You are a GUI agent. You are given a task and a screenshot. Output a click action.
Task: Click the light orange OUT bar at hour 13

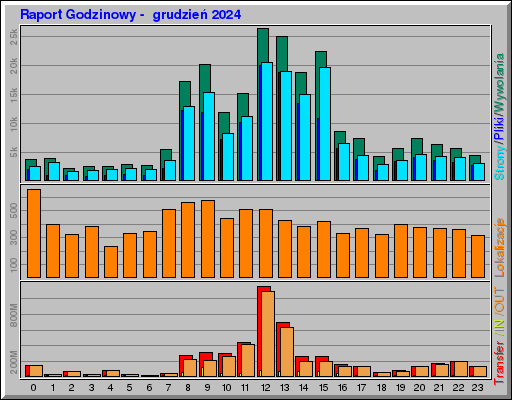click(x=287, y=352)
